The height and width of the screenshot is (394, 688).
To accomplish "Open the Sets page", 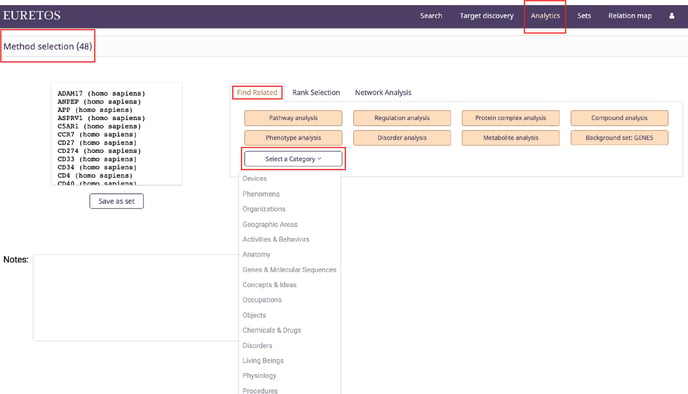I will click(x=584, y=16).
